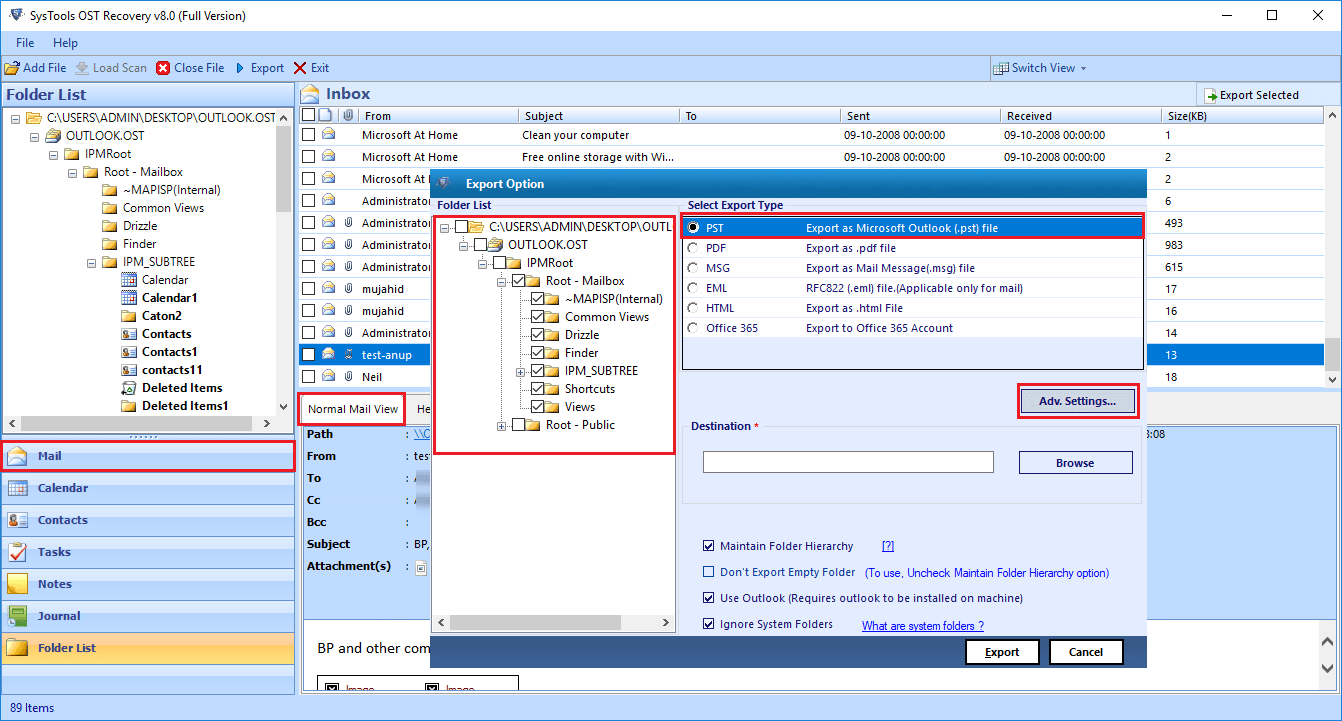This screenshot has height=721, width=1342.
Task: Select Deleted Items folder in left tree
Action: tap(182, 388)
